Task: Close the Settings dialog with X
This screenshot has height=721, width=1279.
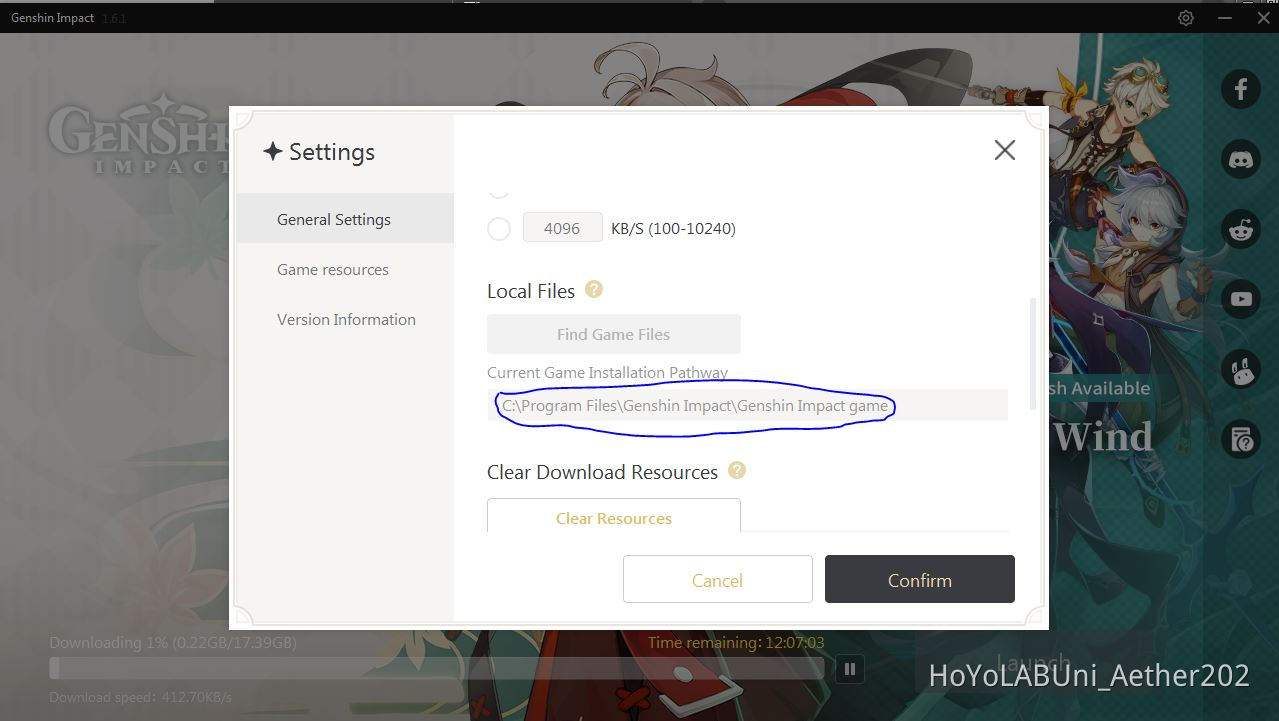Action: click(1005, 150)
